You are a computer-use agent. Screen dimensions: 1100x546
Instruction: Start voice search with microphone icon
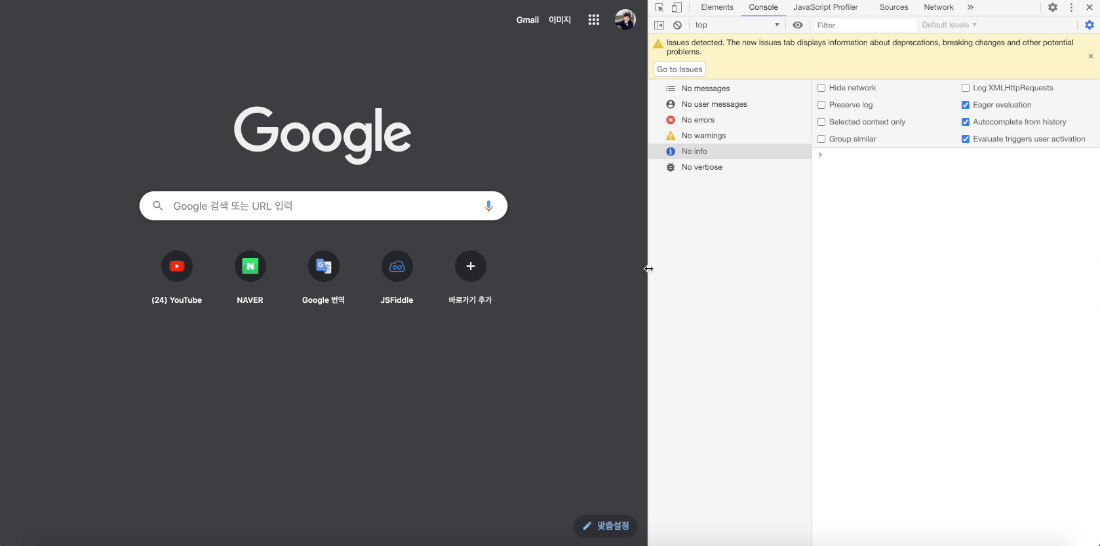tap(488, 206)
